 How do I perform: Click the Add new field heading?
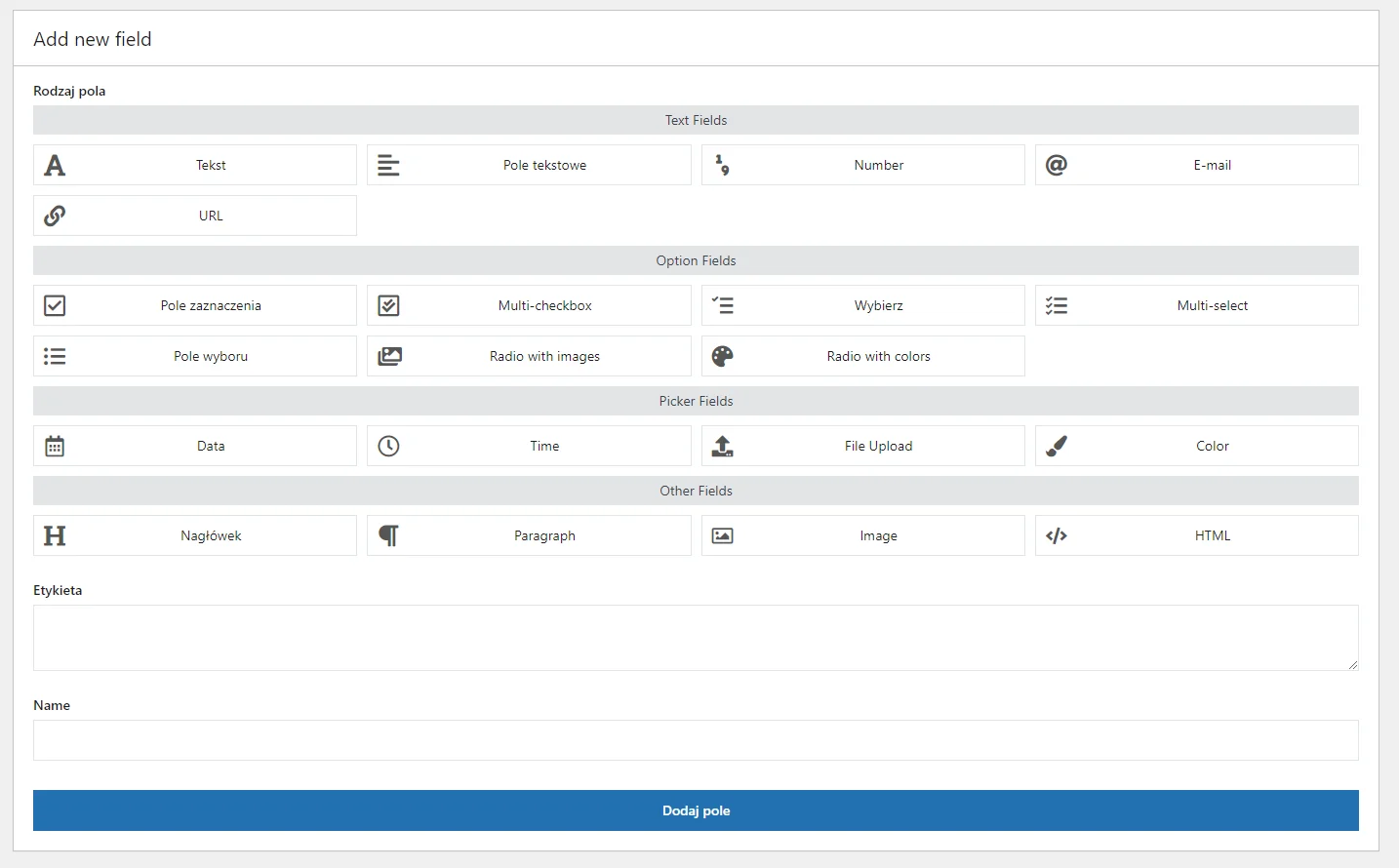[x=93, y=39]
